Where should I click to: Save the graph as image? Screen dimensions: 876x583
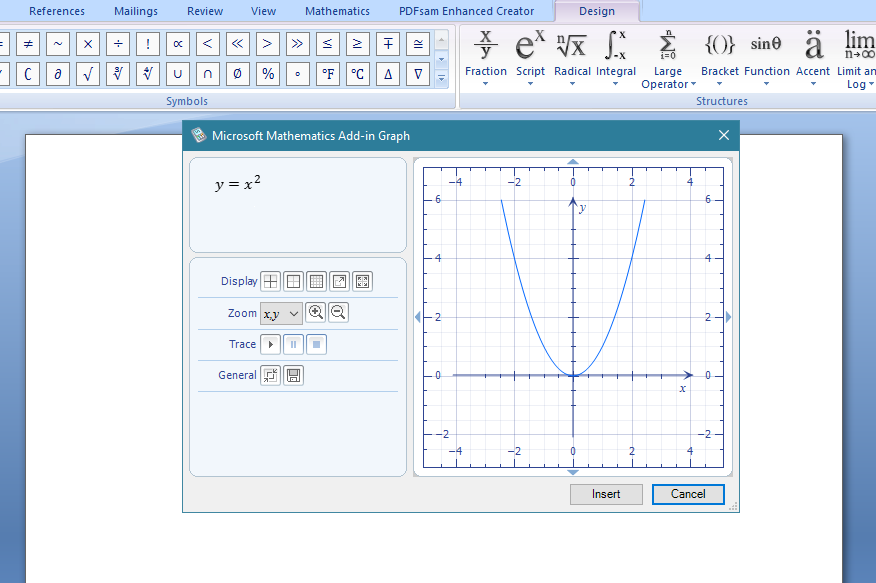tap(293, 375)
